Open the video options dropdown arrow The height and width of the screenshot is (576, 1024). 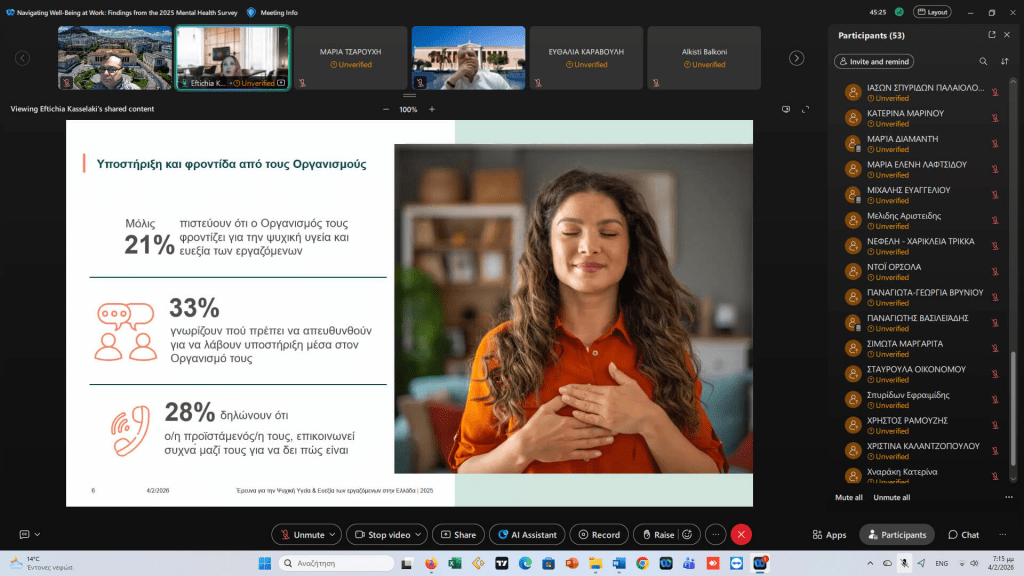(x=416, y=534)
